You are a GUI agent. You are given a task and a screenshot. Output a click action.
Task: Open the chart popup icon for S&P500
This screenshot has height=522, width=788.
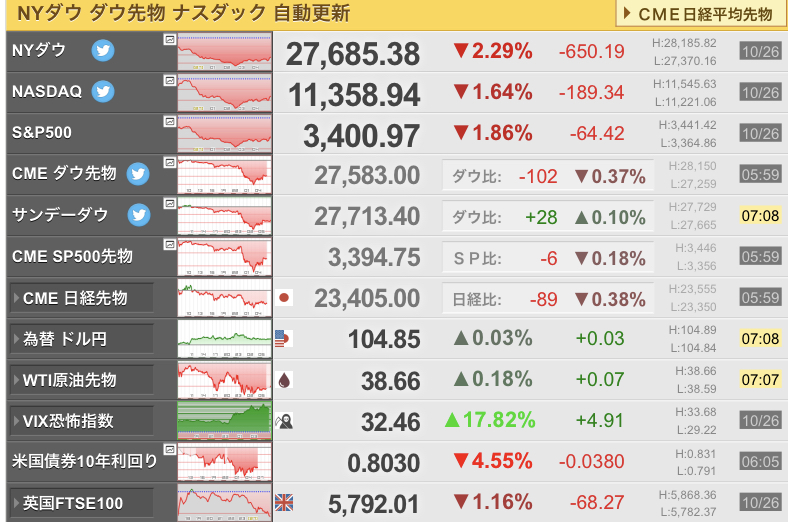coord(170,121)
